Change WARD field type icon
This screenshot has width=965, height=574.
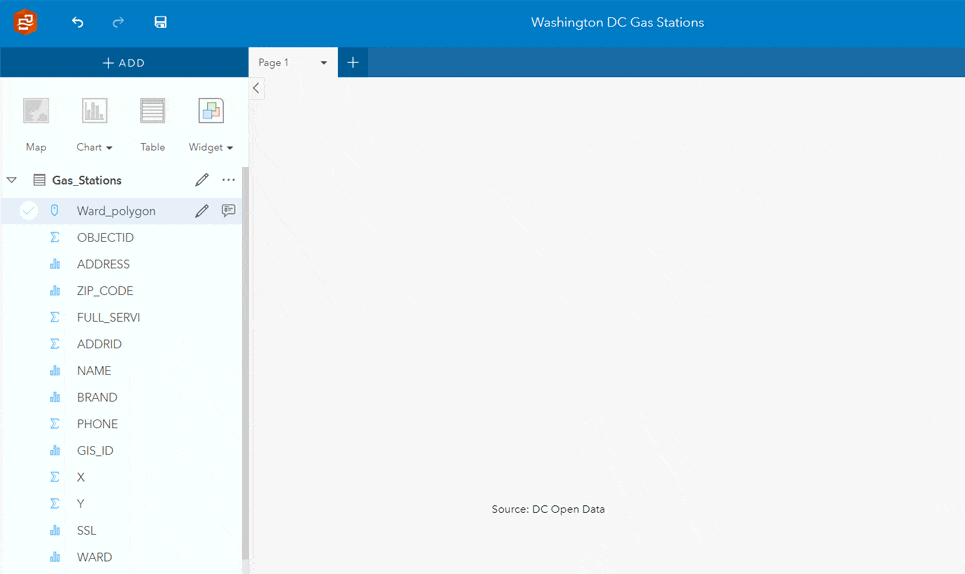(x=55, y=557)
